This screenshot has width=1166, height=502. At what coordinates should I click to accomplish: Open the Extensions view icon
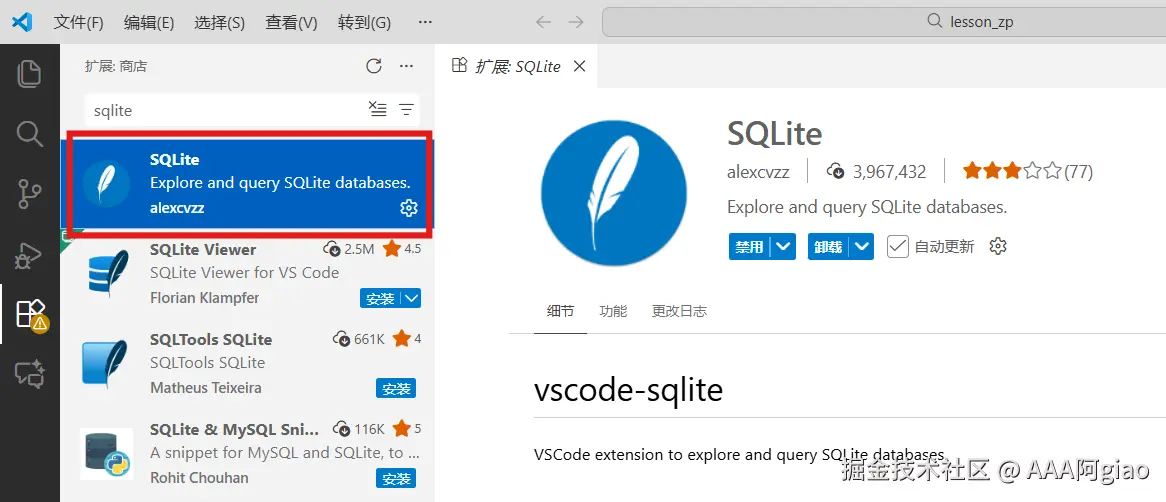31,315
